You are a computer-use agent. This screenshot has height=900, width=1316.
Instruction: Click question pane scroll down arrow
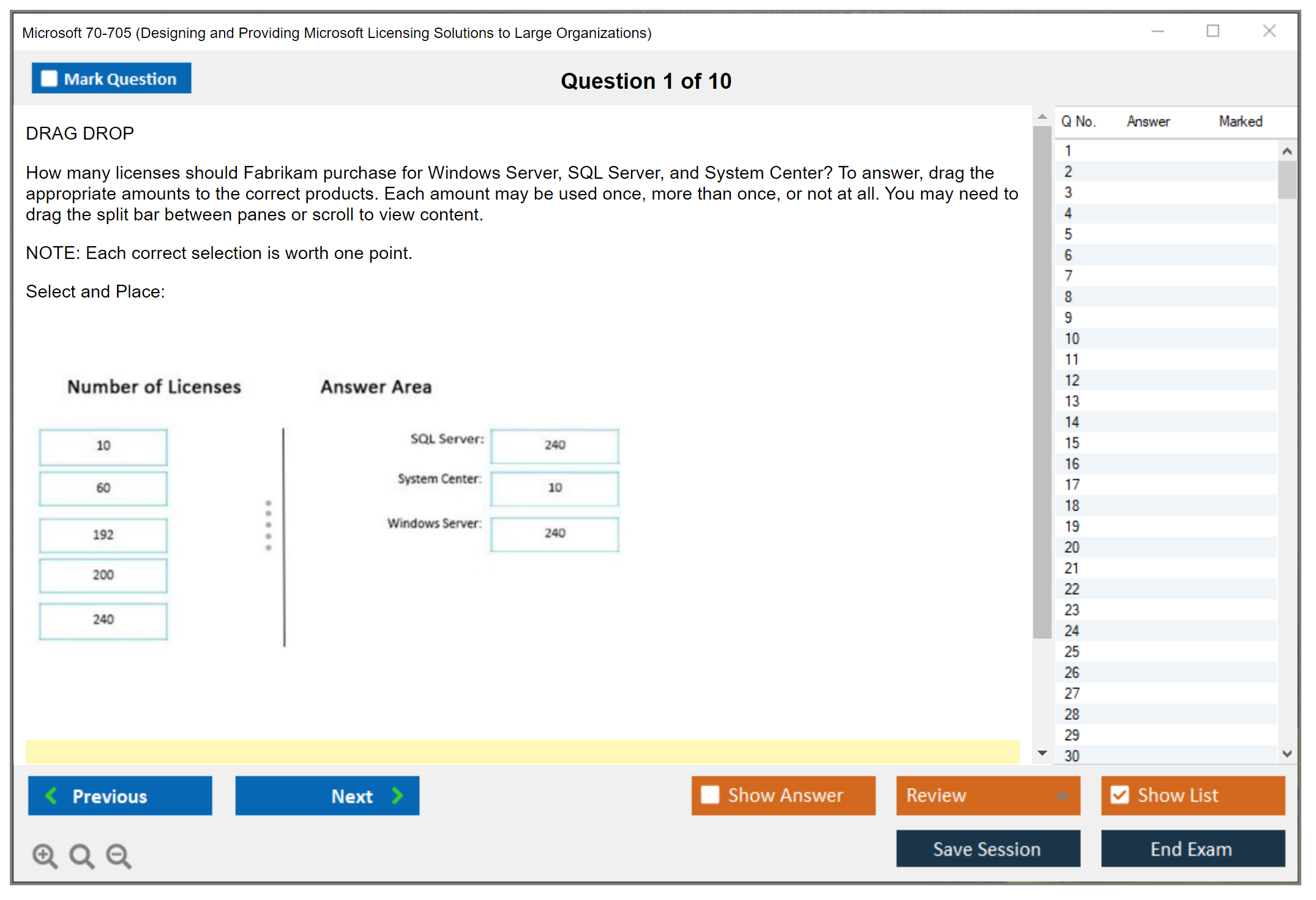pyautogui.click(x=1042, y=753)
